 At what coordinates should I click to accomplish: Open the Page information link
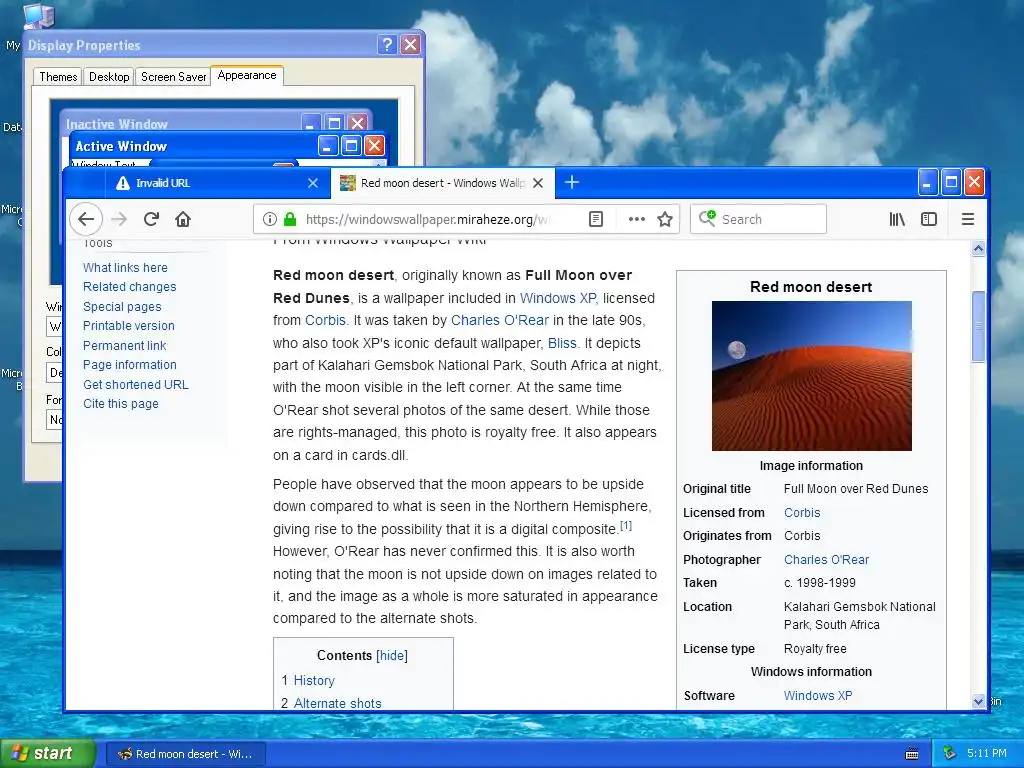[x=130, y=364]
